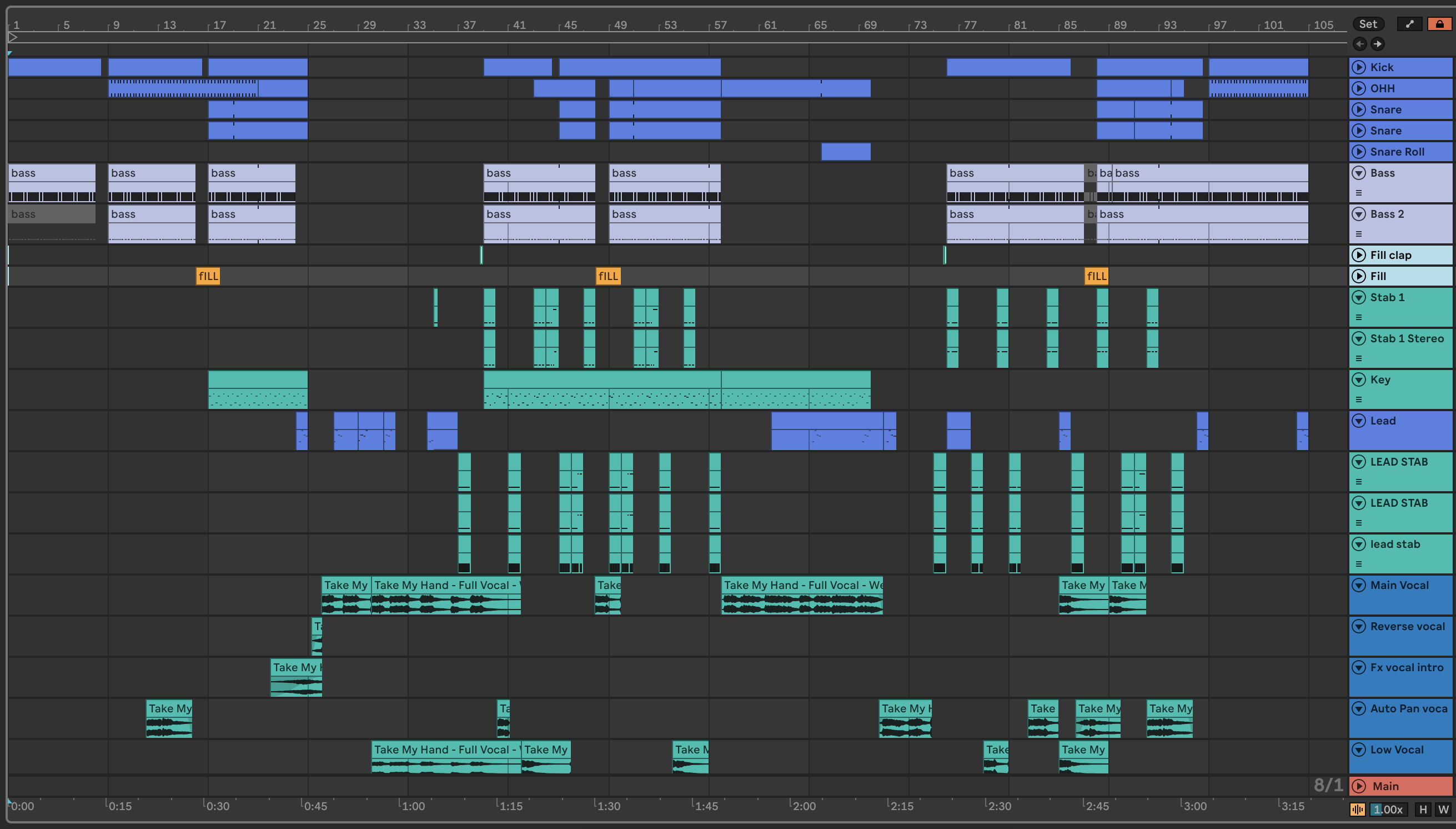Click the 2:00 mark on the time ruler

804,806
